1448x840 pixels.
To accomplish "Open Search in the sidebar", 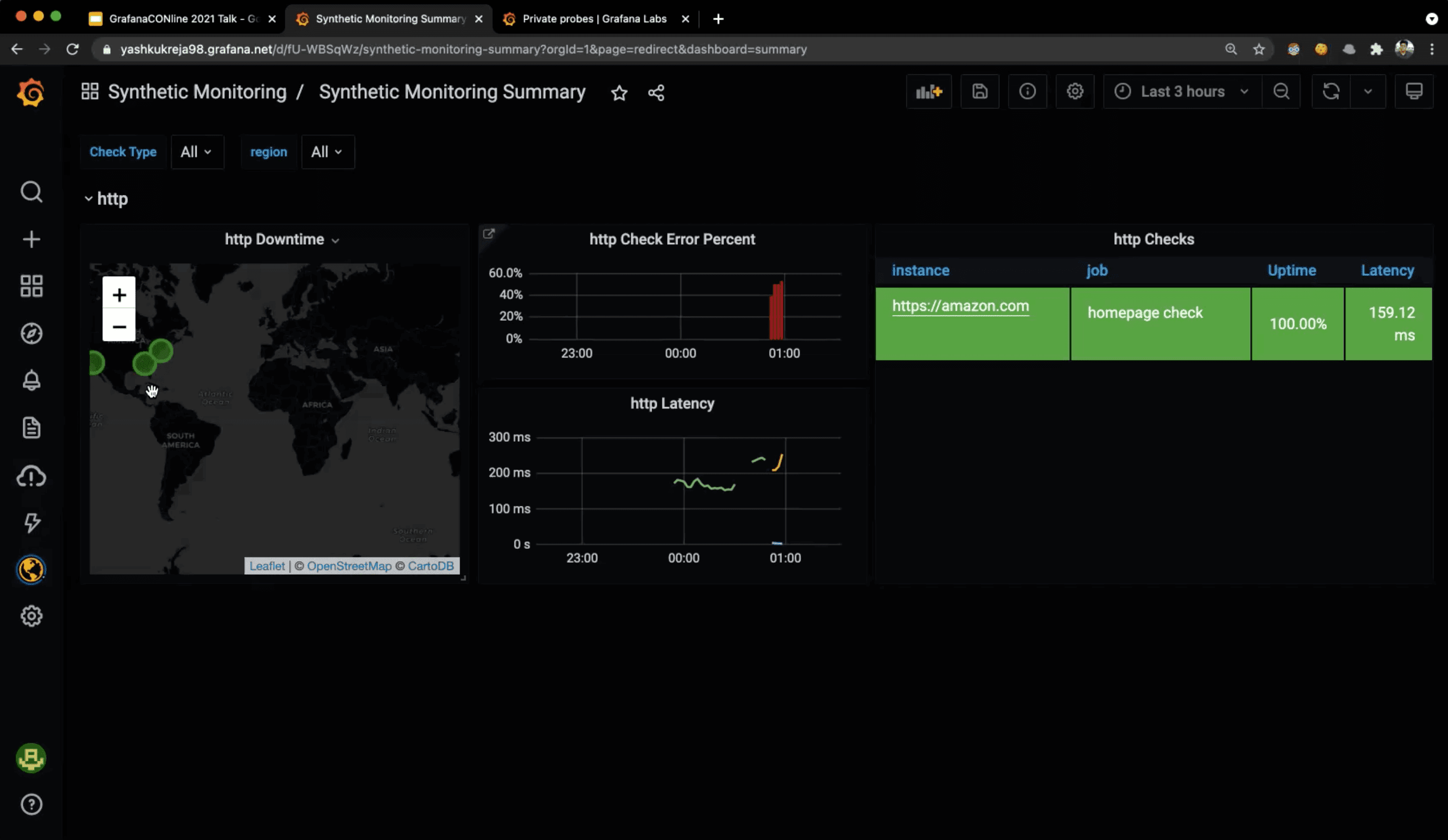I will pos(32,192).
